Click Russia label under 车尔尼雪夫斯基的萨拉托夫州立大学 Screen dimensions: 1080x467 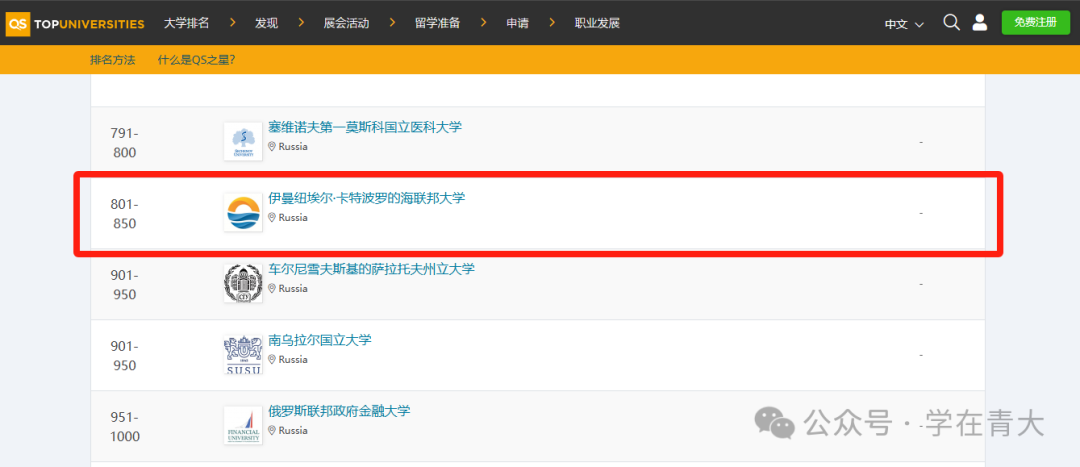[293, 288]
